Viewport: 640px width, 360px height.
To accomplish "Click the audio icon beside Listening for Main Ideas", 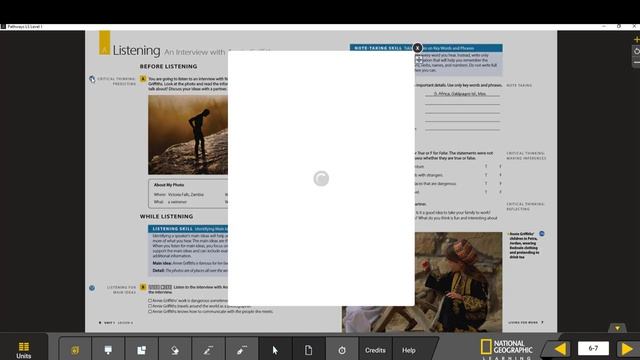I will click(x=92, y=288).
